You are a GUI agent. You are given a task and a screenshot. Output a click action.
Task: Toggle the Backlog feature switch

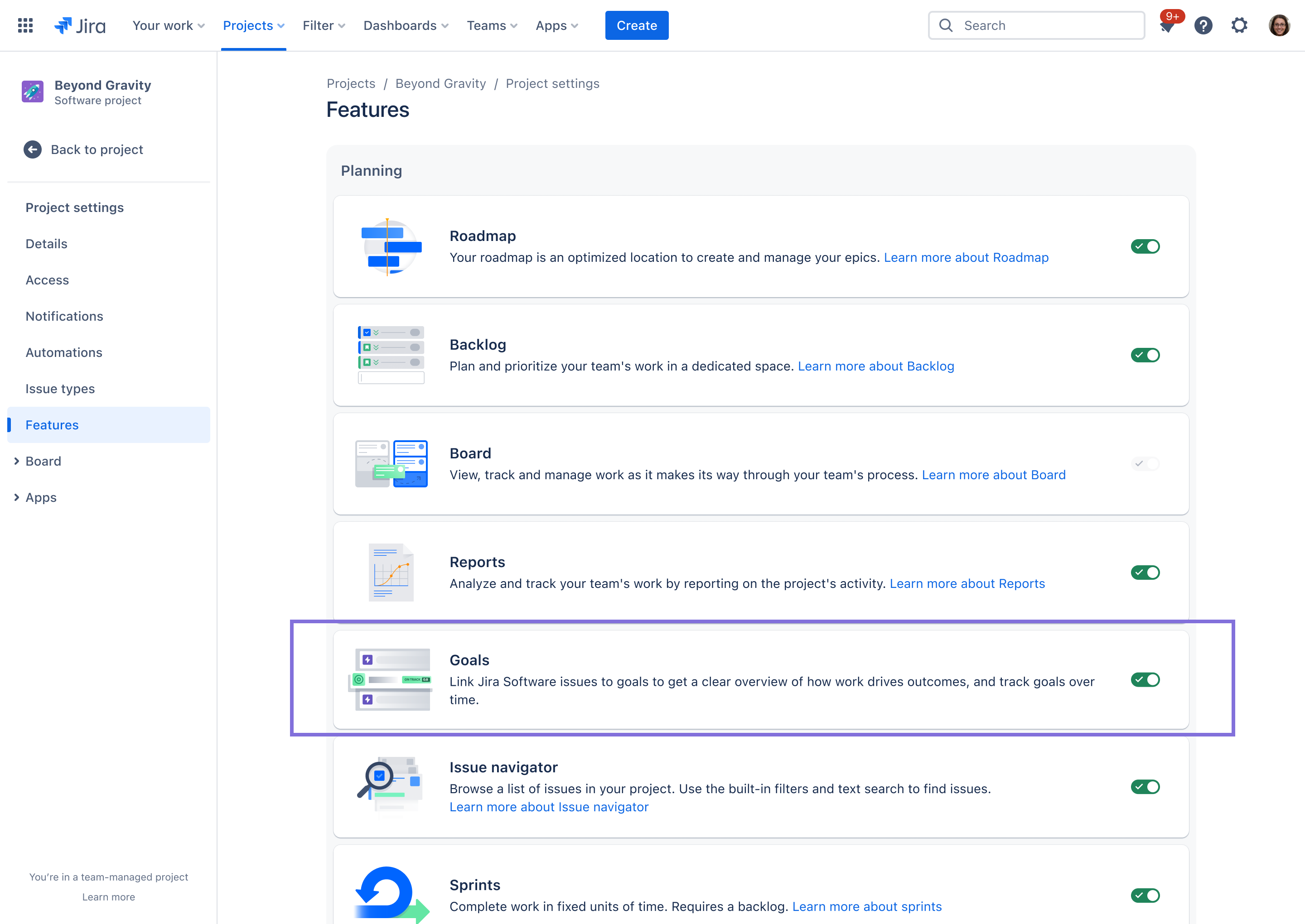pos(1145,355)
